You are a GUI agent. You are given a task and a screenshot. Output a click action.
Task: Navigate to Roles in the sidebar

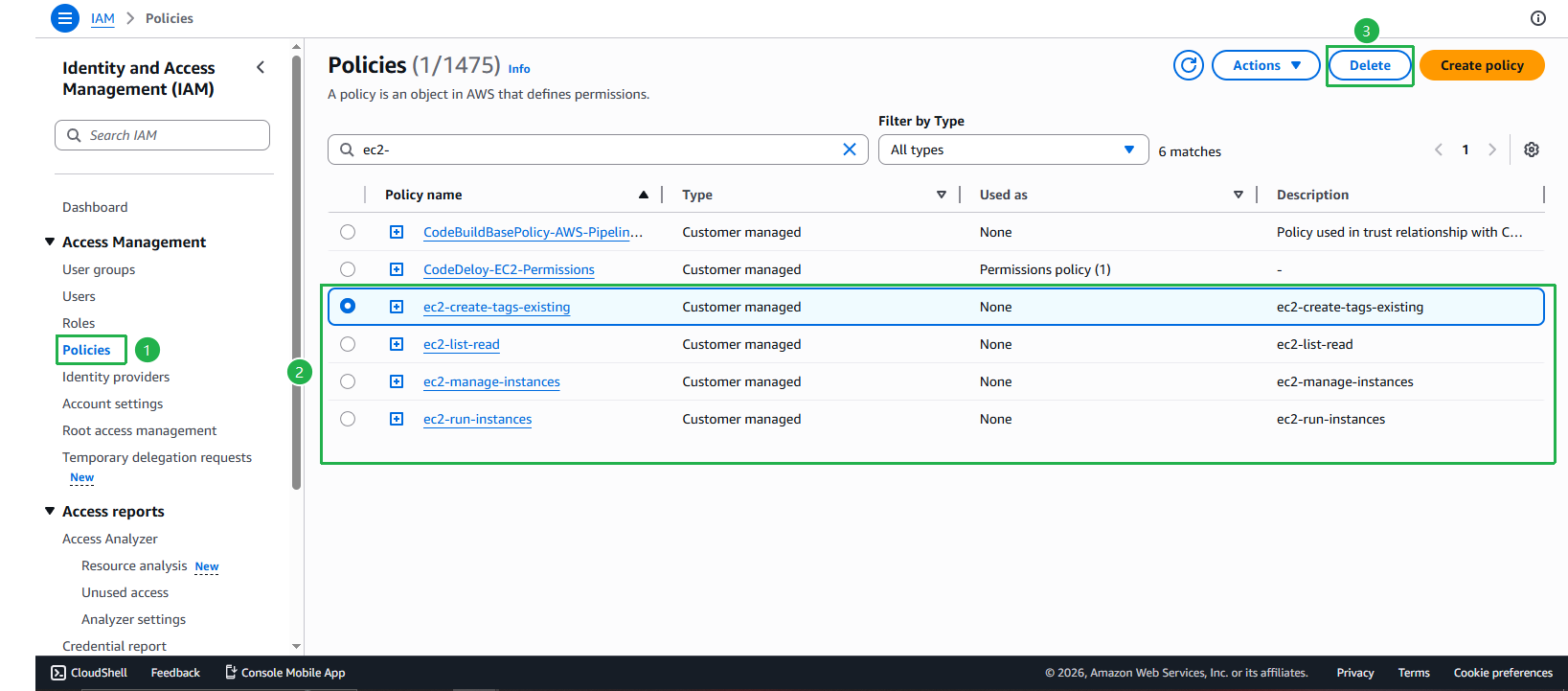click(x=79, y=323)
